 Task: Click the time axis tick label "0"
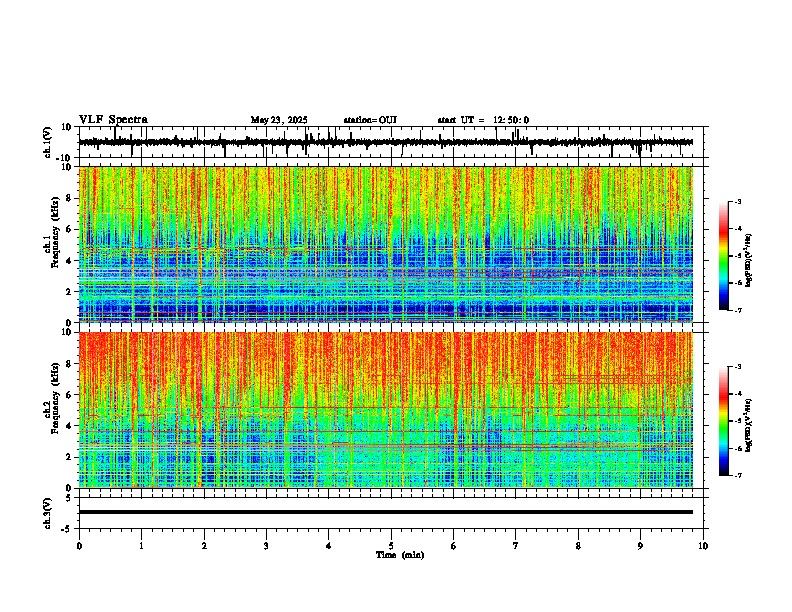tap(79, 546)
